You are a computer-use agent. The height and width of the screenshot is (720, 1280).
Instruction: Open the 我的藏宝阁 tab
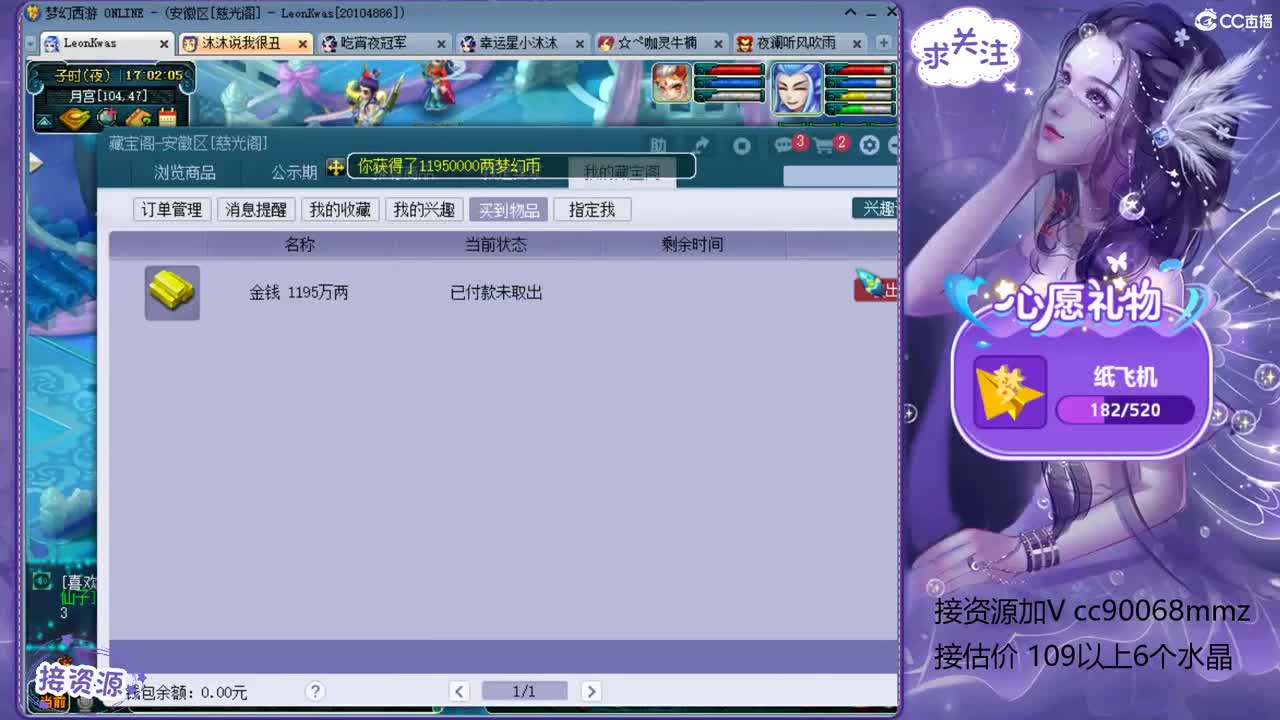tap(622, 172)
